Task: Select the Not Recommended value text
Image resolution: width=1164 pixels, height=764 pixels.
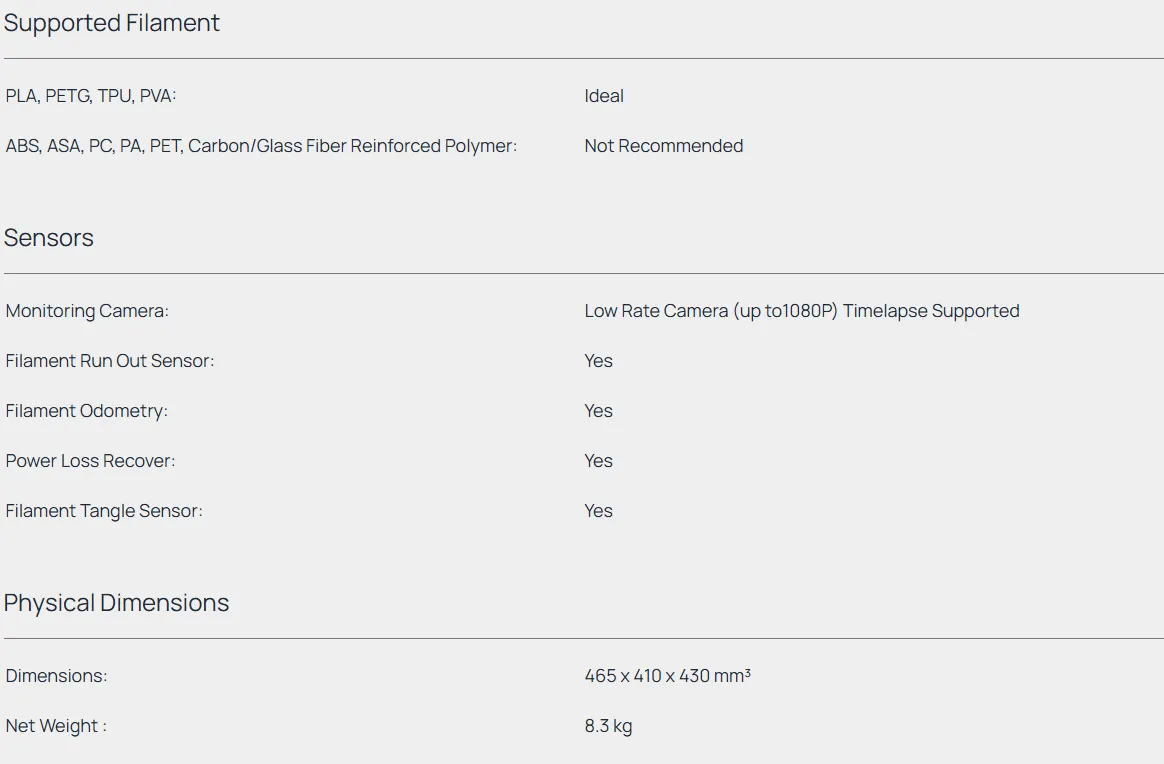Action: [x=663, y=146]
